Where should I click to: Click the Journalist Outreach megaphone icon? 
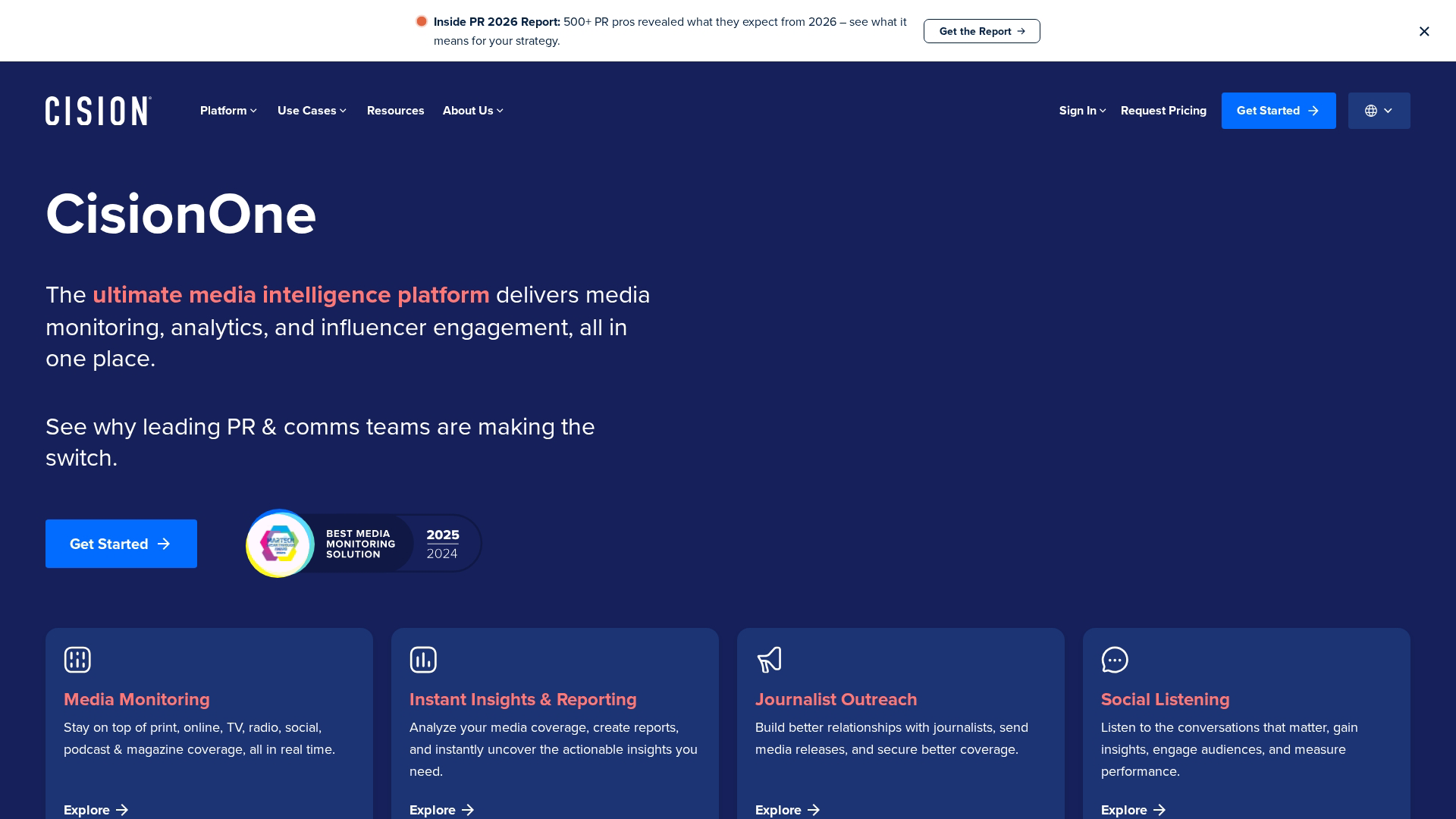769,660
